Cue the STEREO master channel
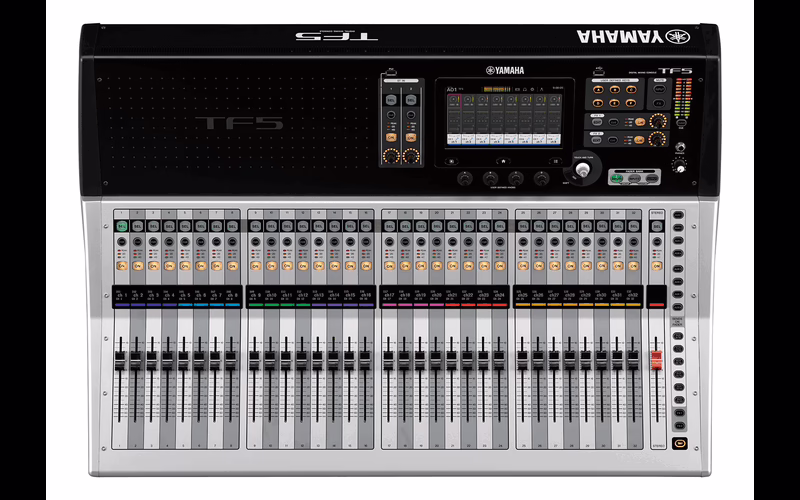This screenshot has height=500, width=800. [x=657, y=242]
